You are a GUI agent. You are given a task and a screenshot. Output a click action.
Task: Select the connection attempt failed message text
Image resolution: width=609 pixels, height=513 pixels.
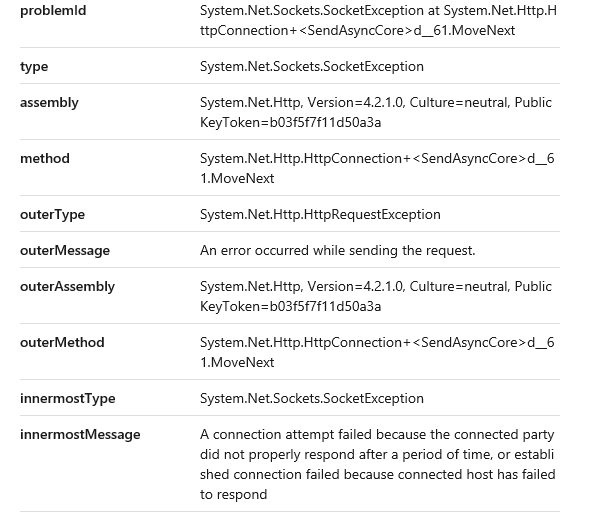377,464
